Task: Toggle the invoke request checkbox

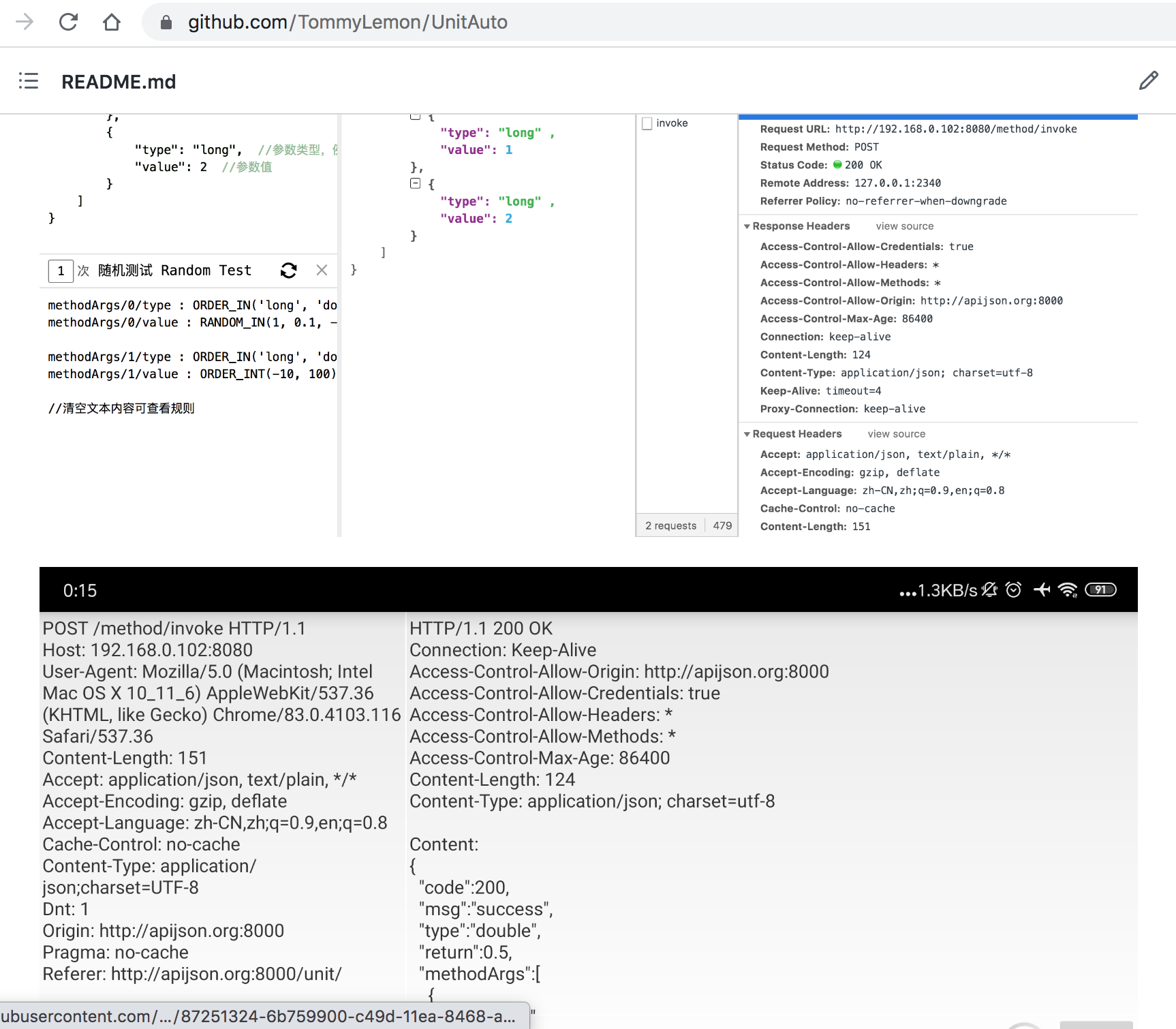Action: coord(647,123)
